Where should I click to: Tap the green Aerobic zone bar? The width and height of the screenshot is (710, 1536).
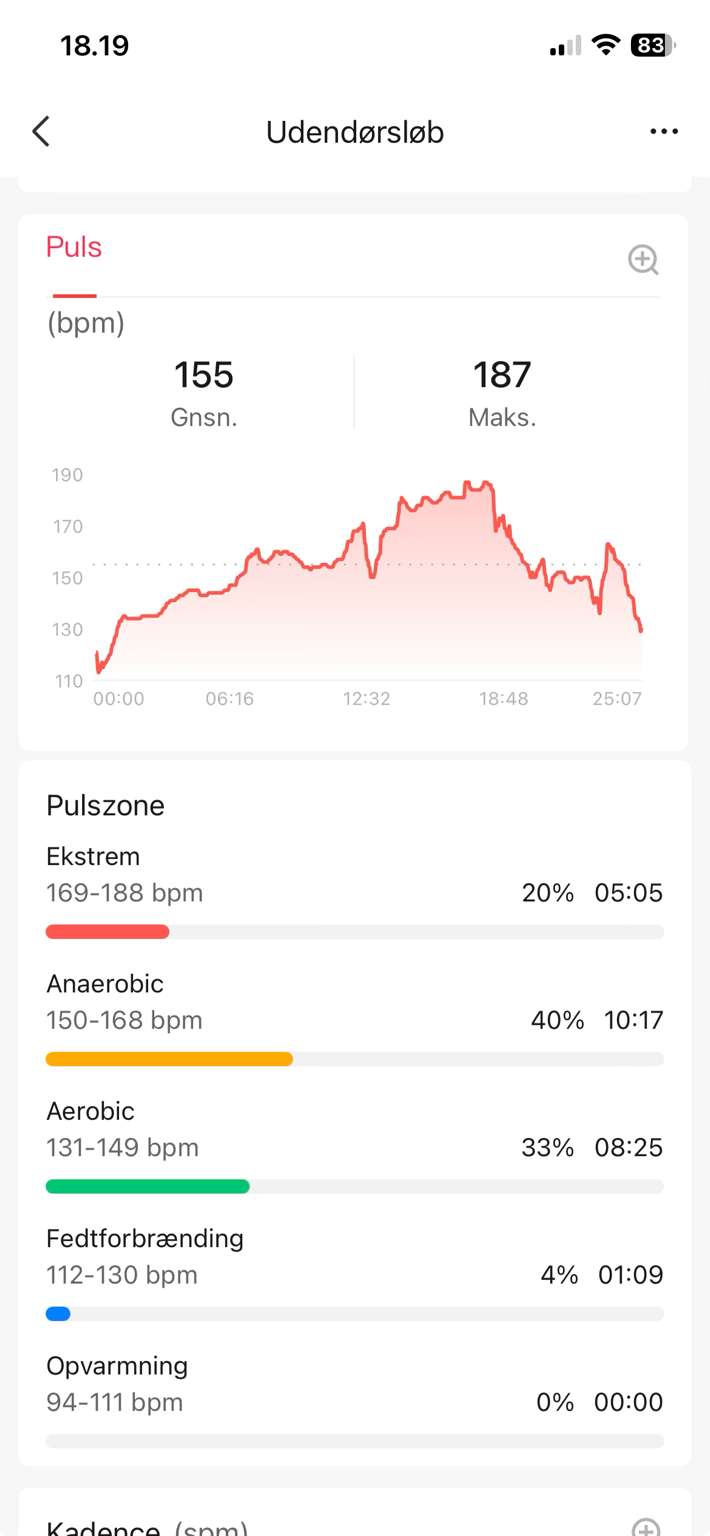click(148, 1186)
